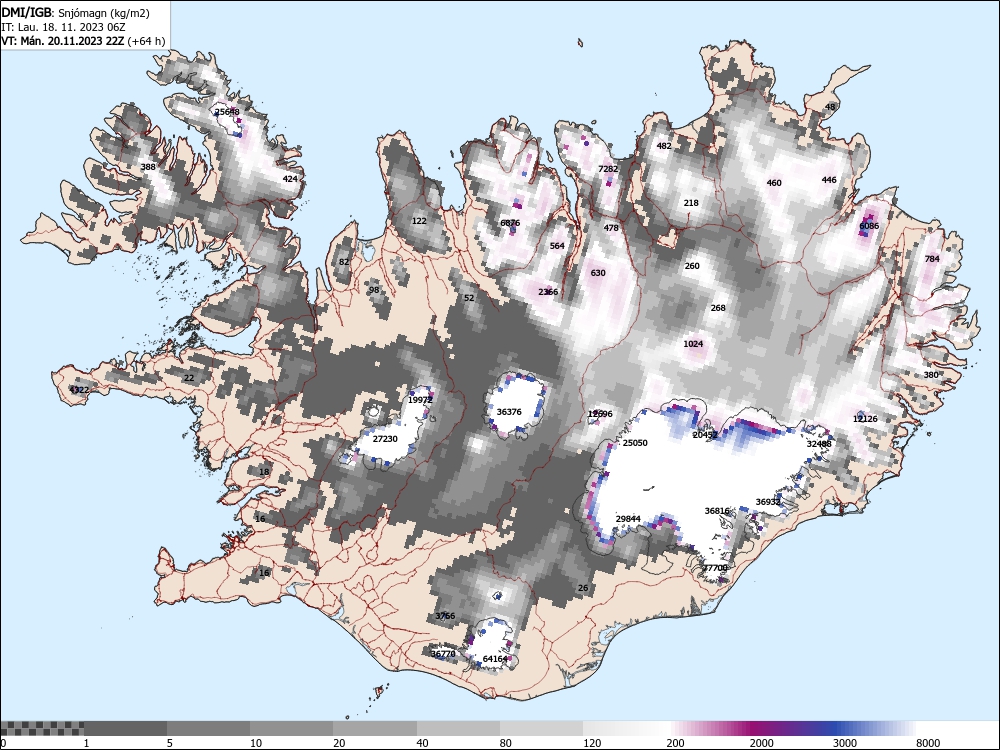
Task: Click the 218 value label
Action: click(x=691, y=203)
